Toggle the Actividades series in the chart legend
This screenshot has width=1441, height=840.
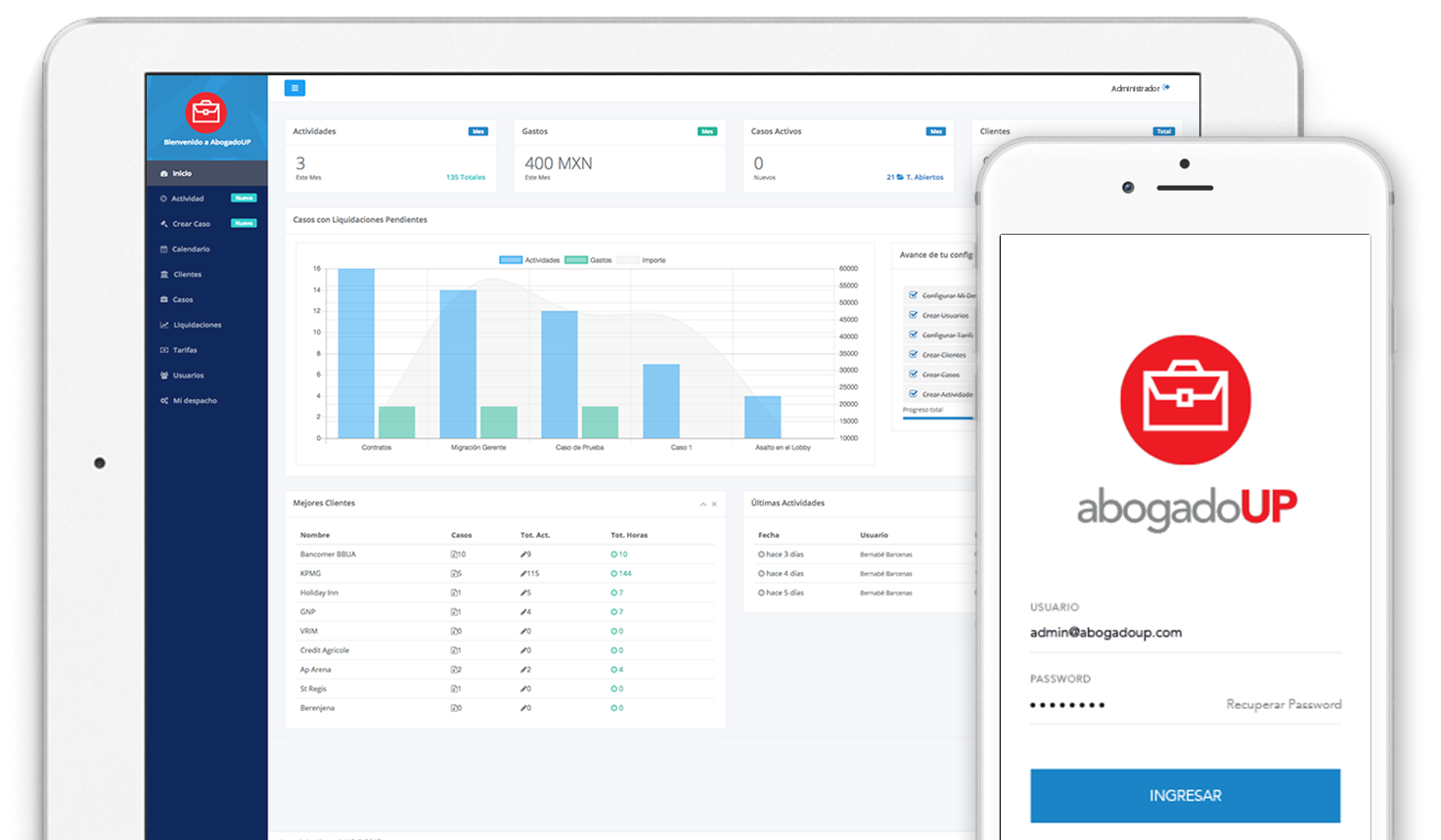pos(529,260)
